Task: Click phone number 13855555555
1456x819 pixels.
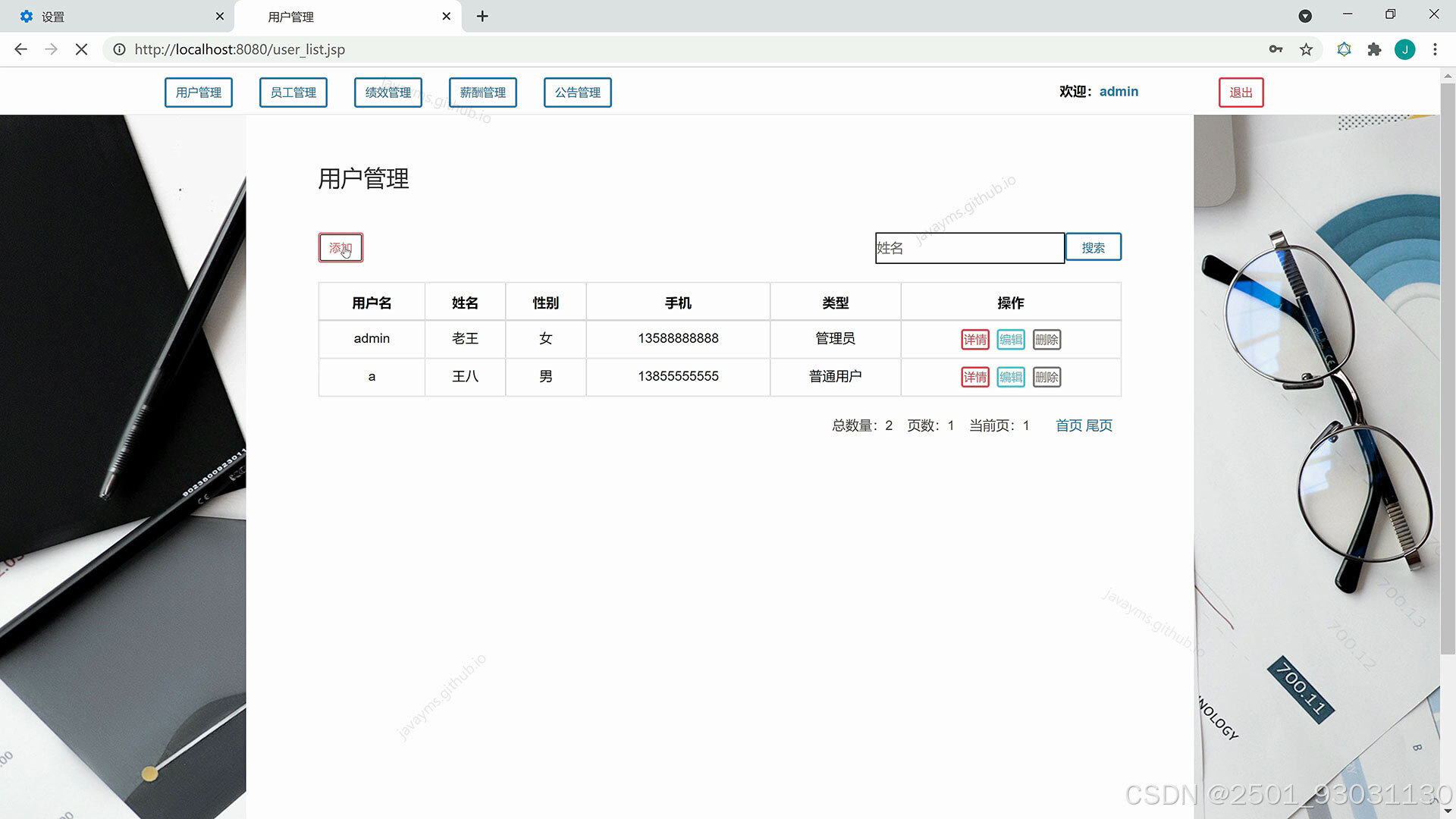Action: (678, 376)
